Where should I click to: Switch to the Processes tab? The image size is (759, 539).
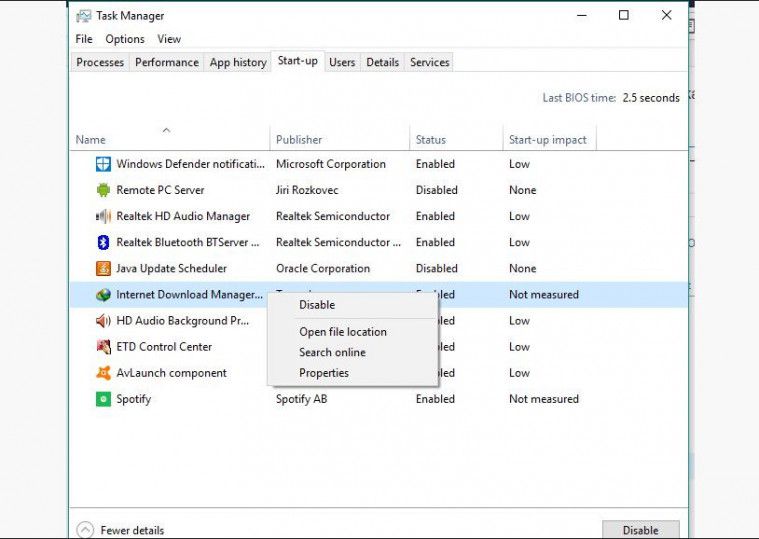100,62
